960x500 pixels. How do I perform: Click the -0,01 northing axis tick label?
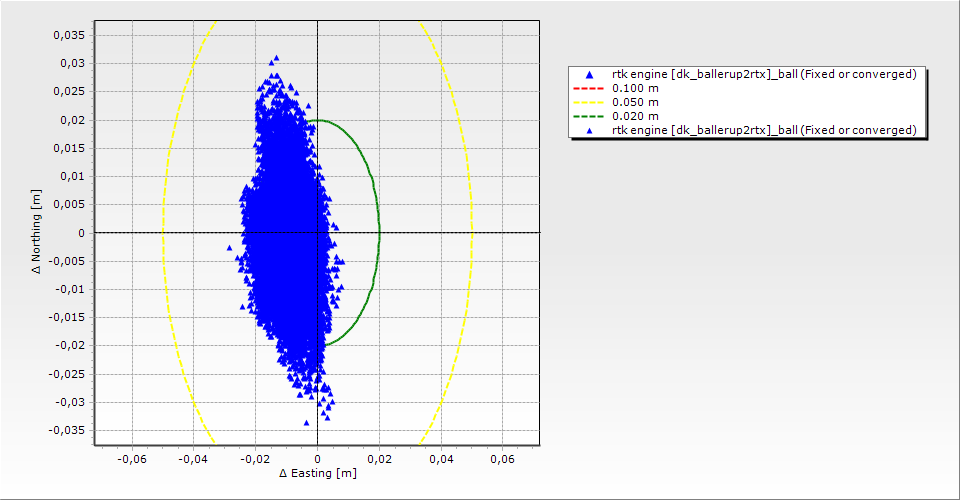point(70,289)
